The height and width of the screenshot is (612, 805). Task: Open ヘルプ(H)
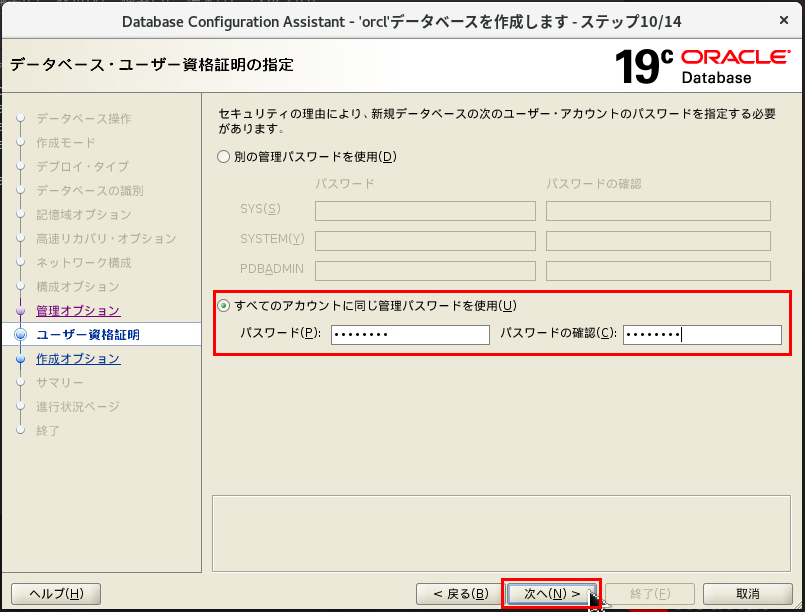pos(55,592)
